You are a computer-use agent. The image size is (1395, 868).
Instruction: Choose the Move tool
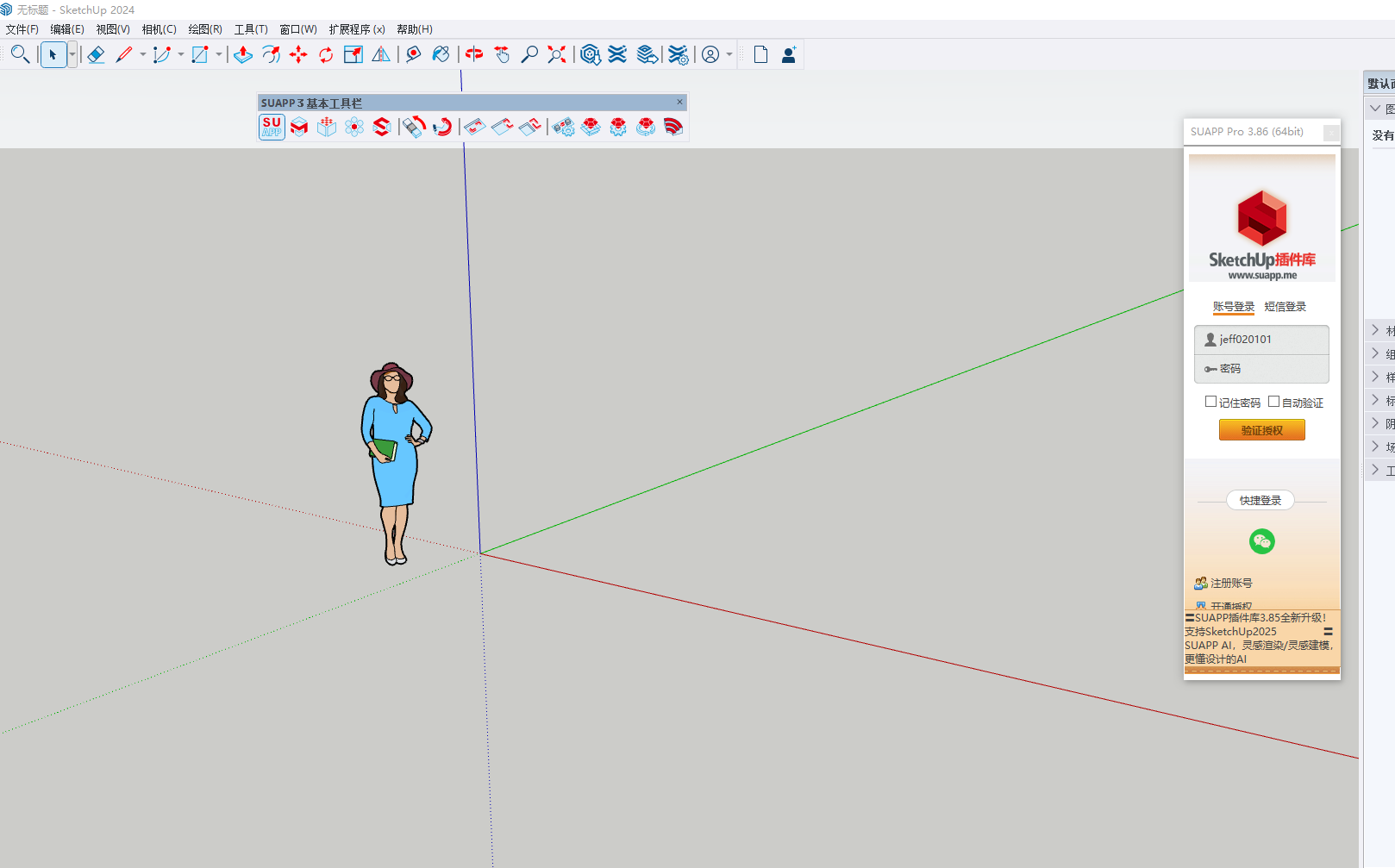(298, 55)
